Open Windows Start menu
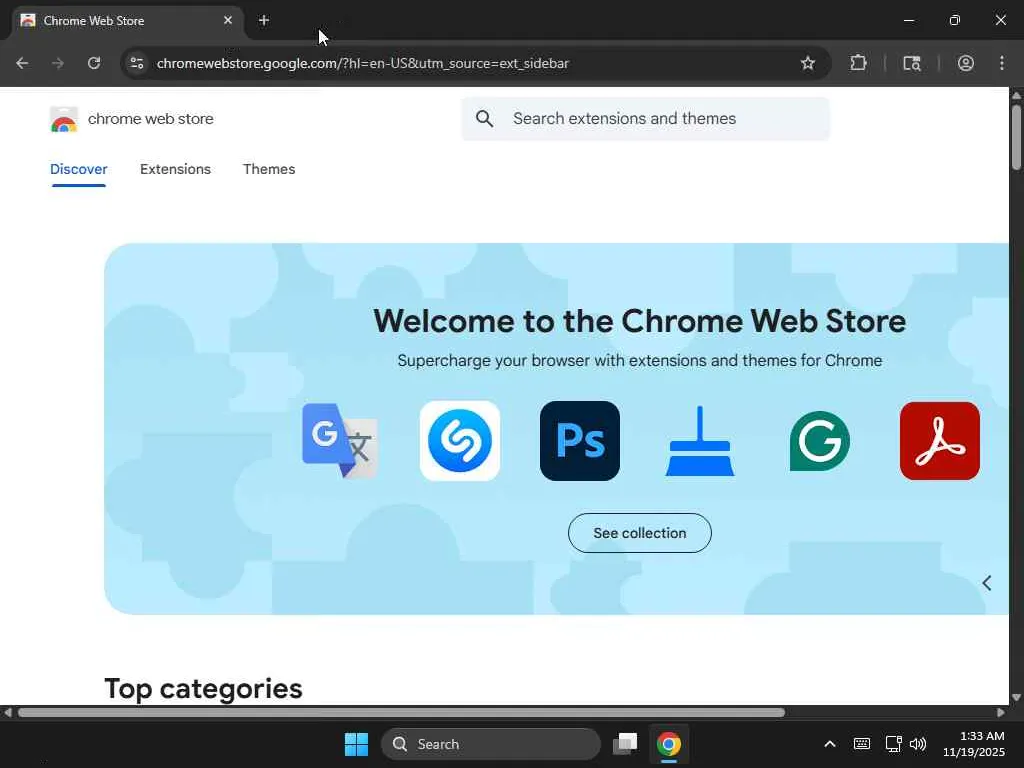The width and height of the screenshot is (1024, 768). tap(357, 744)
